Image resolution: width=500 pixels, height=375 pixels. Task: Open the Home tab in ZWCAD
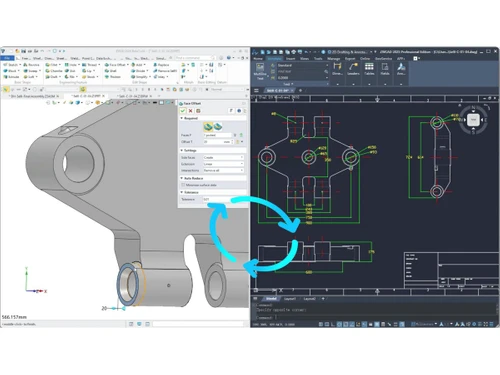coord(258,59)
